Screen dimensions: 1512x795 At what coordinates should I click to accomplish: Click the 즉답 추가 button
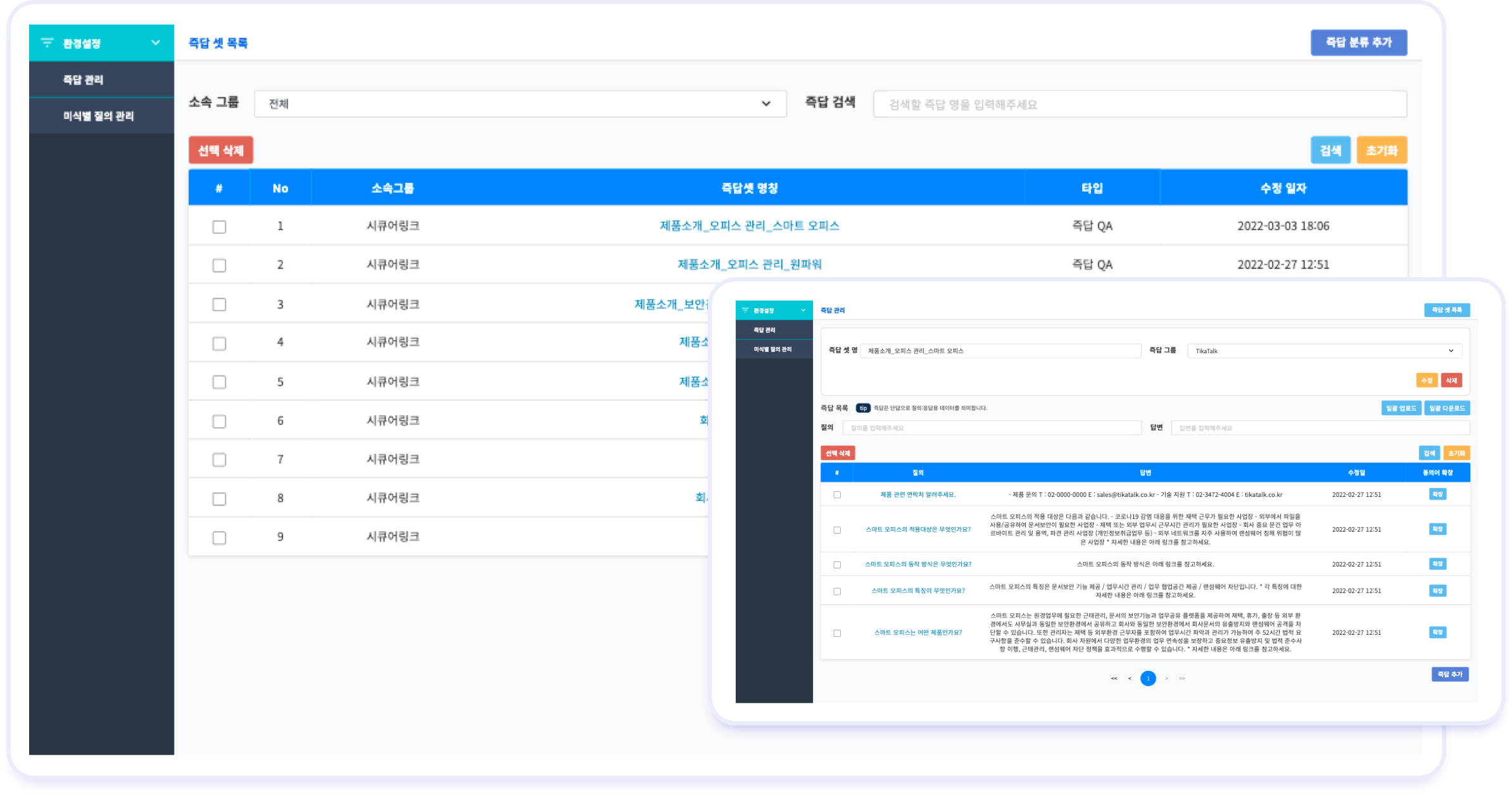1450,674
